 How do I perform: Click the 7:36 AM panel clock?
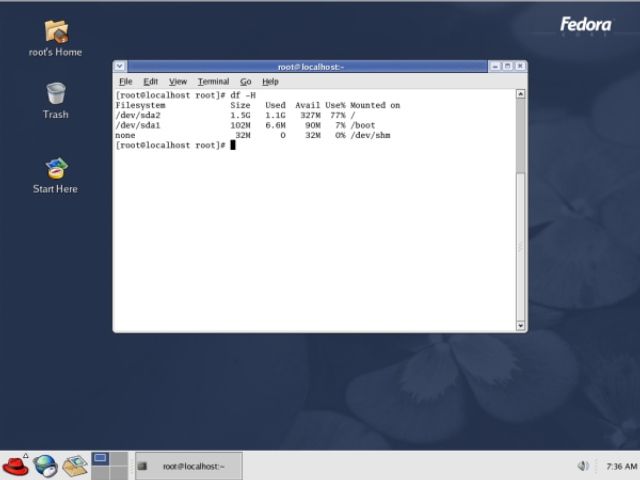[x=621, y=466]
